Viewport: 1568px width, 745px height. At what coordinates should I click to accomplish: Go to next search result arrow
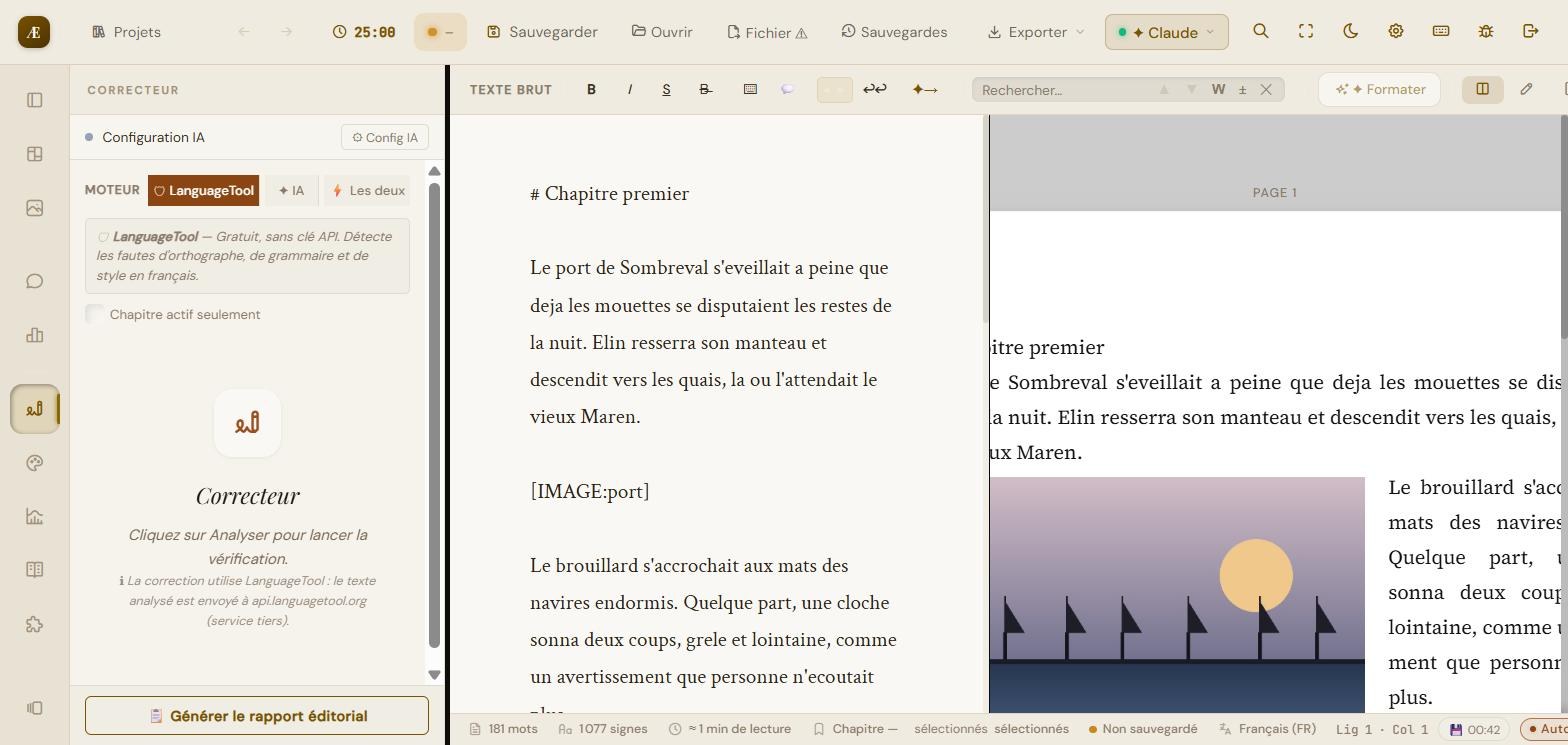1191,89
